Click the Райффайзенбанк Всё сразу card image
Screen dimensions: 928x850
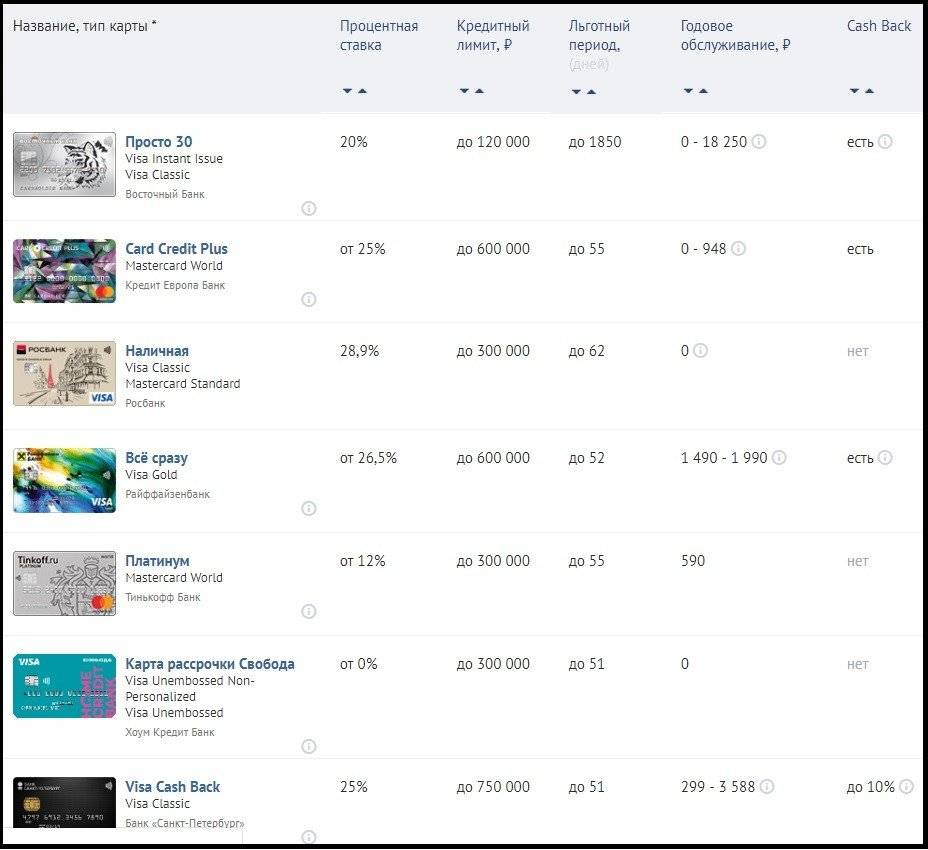click(x=65, y=480)
